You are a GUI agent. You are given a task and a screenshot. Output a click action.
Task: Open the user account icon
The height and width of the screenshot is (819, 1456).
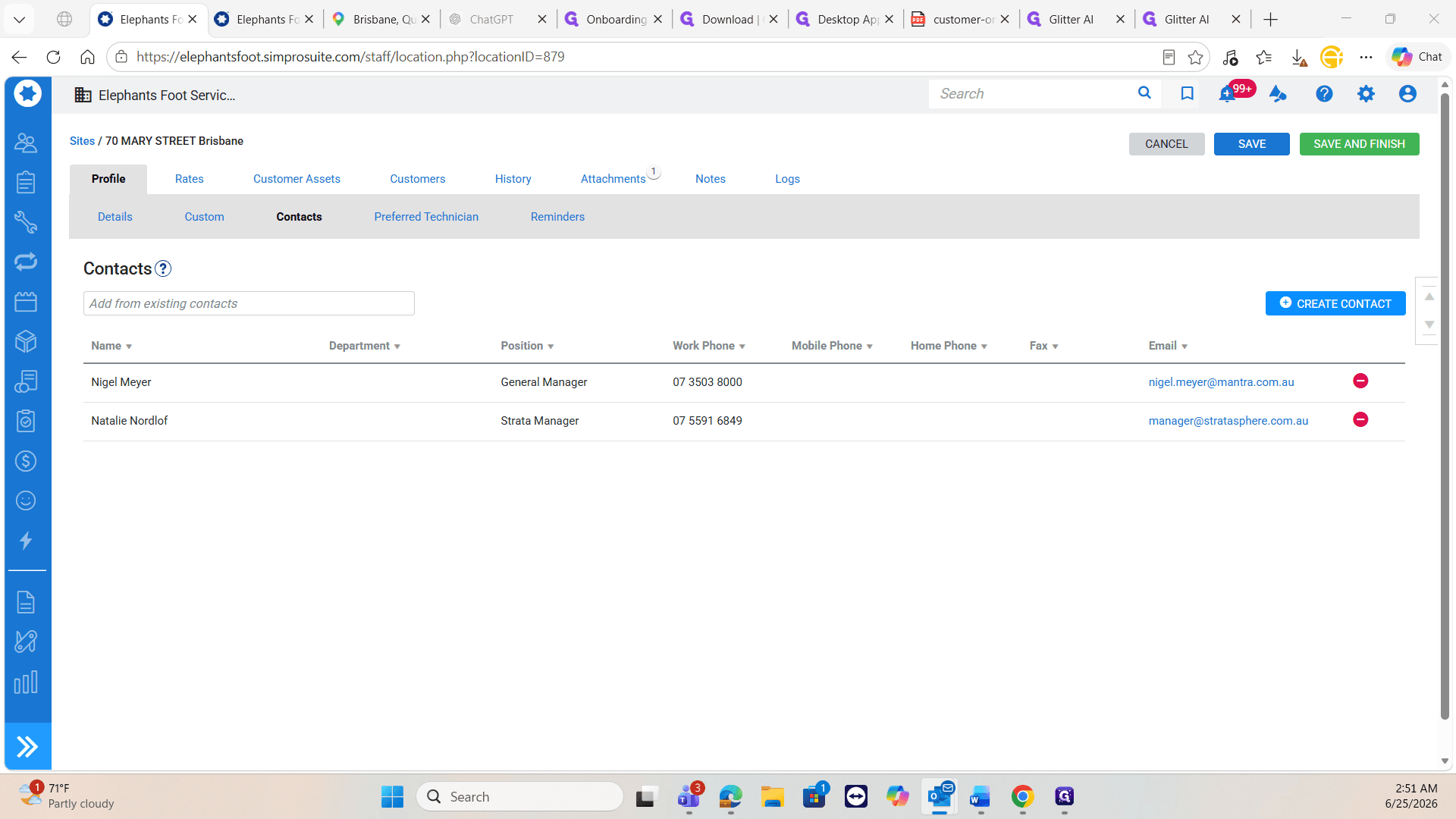pos(1407,93)
